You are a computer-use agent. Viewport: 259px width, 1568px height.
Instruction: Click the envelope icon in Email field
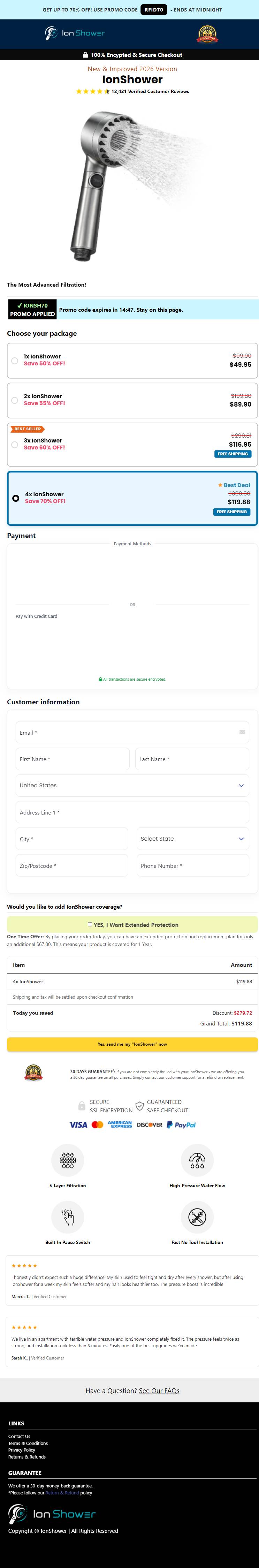242,732
